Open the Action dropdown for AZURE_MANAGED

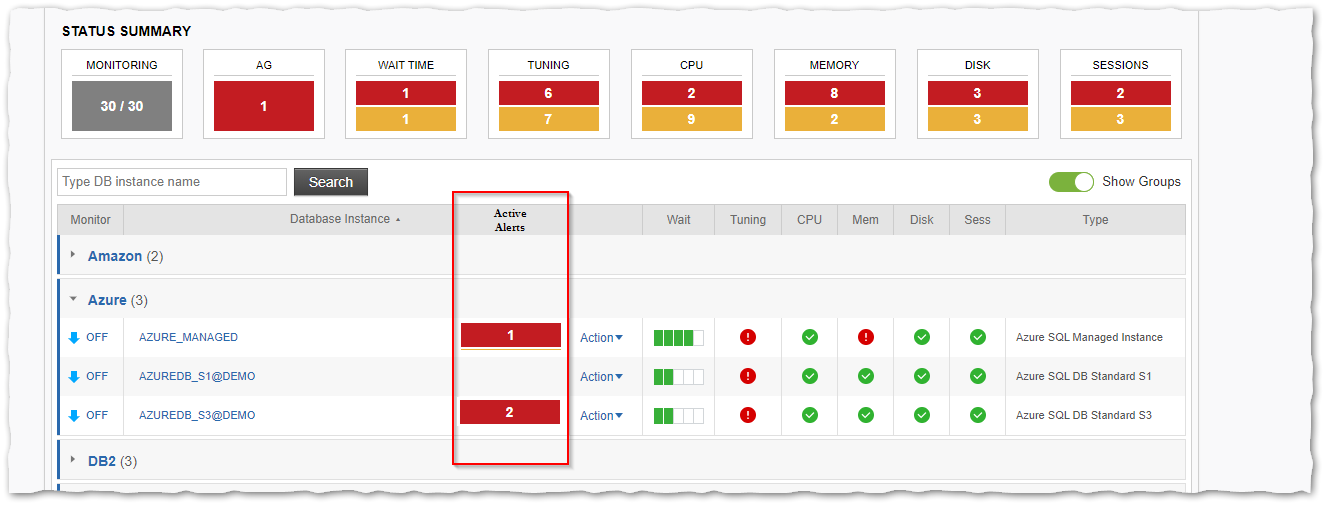[x=601, y=338]
